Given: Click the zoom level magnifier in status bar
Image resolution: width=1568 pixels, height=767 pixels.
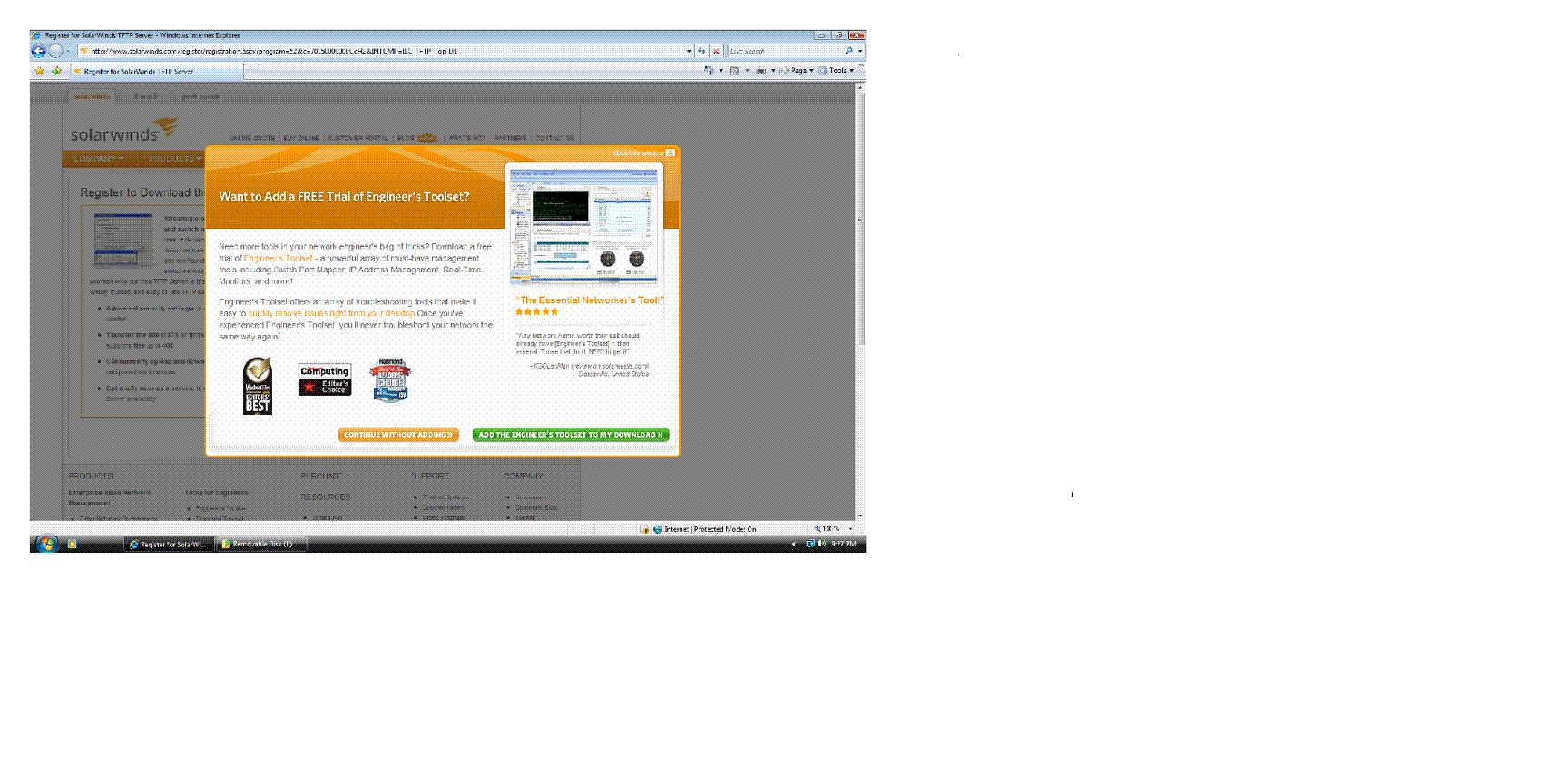Looking at the screenshot, I should pyautogui.click(x=818, y=528).
